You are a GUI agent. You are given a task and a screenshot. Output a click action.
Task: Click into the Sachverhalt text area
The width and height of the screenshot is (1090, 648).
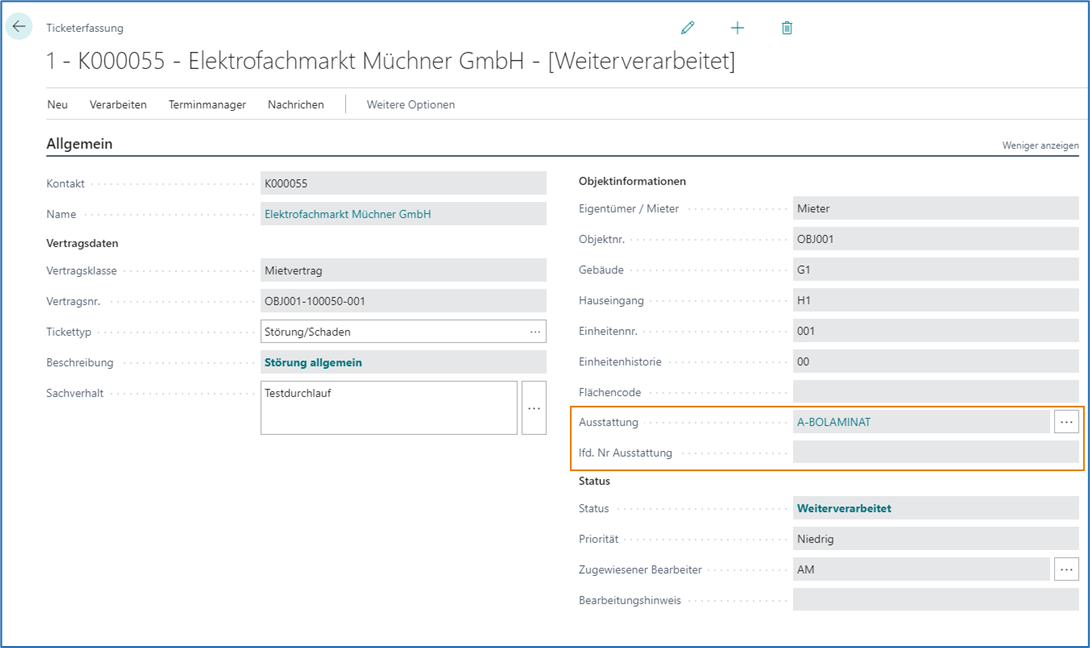point(389,407)
